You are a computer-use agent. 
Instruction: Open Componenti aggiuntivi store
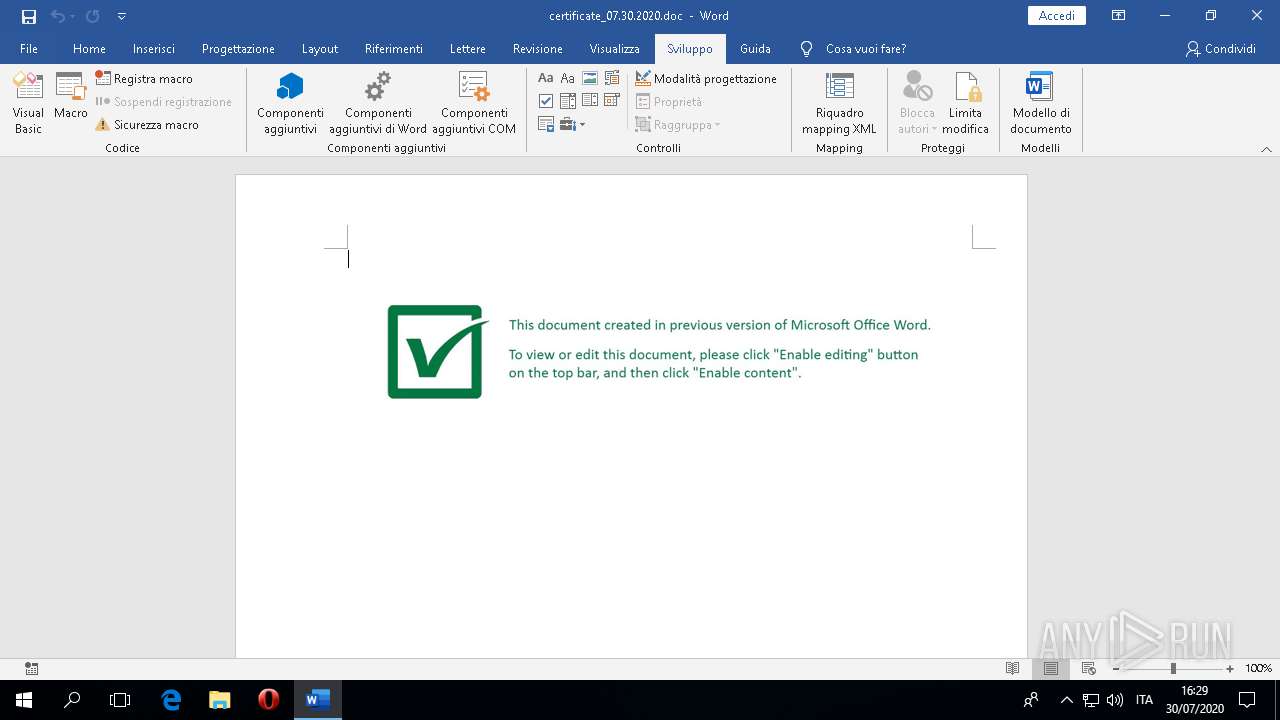290,103
